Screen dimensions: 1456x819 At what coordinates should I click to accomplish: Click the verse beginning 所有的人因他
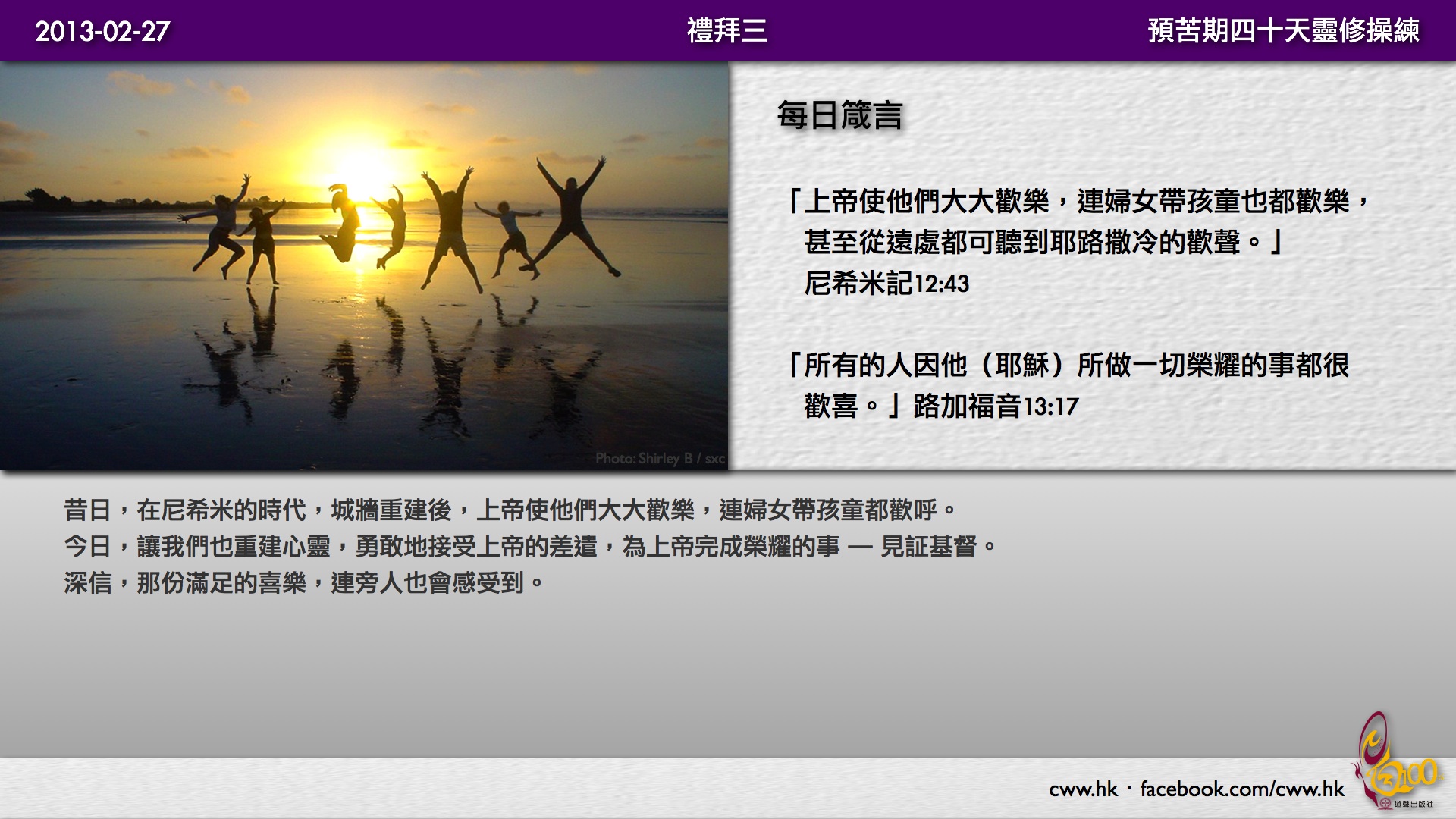(1069, 366)
